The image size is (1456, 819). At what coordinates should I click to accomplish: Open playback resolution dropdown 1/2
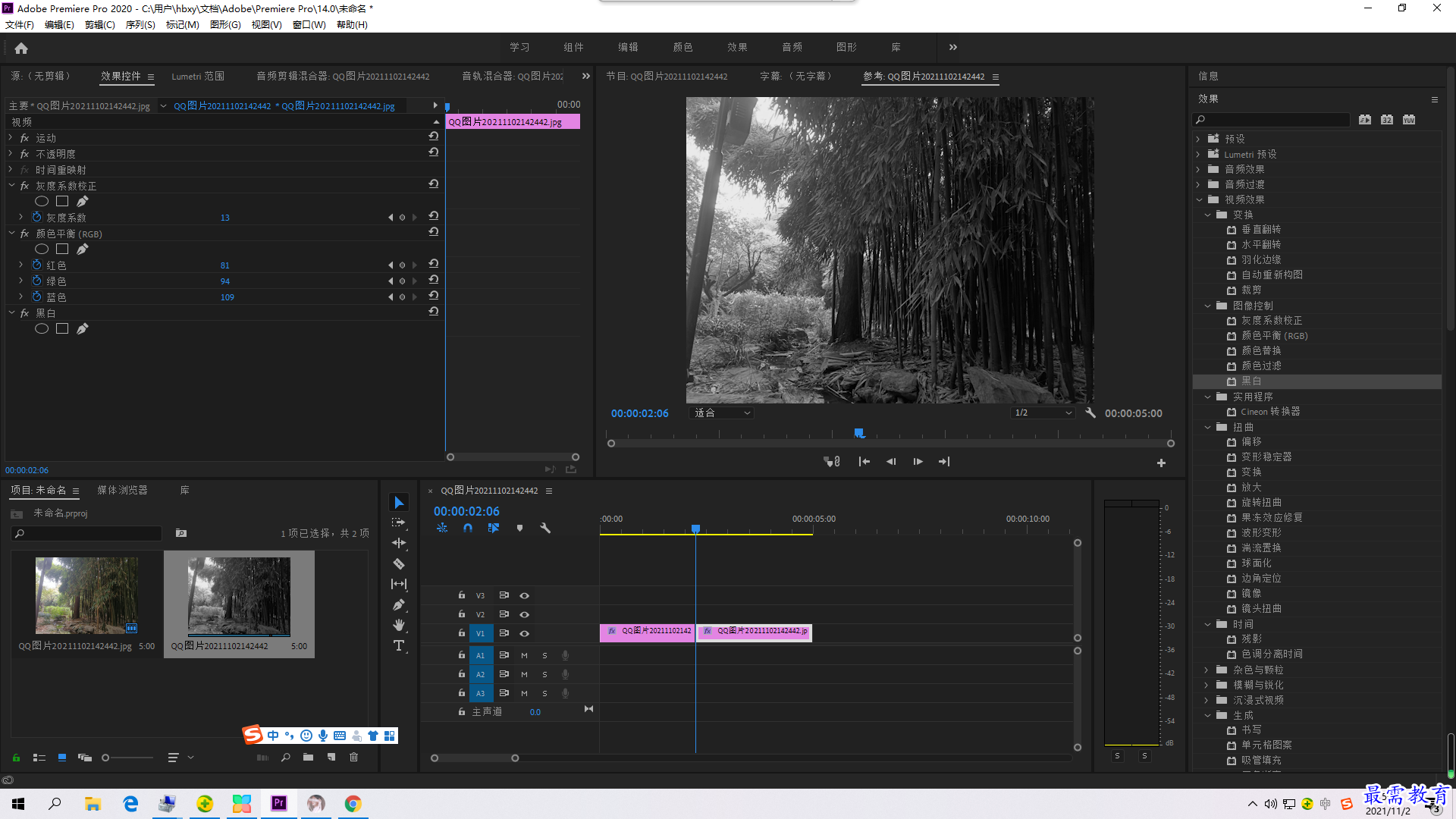(1043, 413)
